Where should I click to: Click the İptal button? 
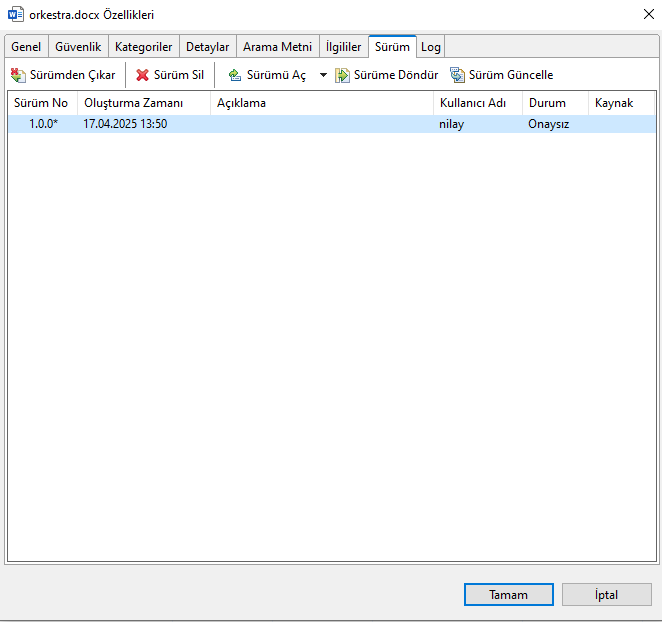point(607,594)
